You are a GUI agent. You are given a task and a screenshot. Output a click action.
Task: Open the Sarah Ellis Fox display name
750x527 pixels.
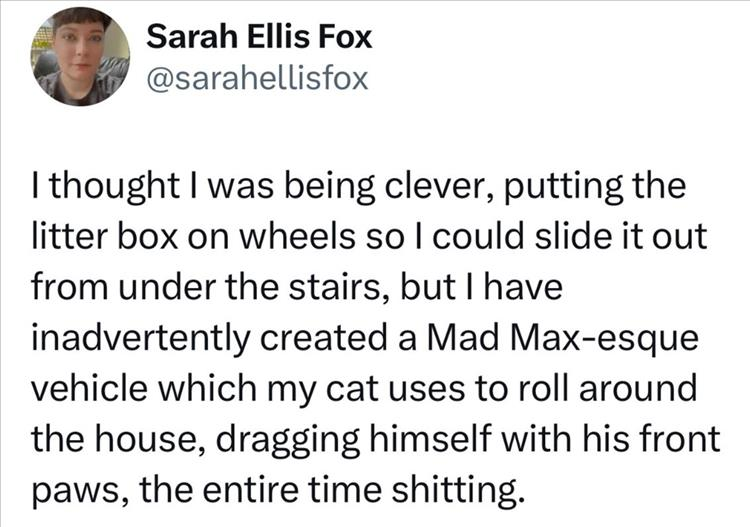coord(258,38)
